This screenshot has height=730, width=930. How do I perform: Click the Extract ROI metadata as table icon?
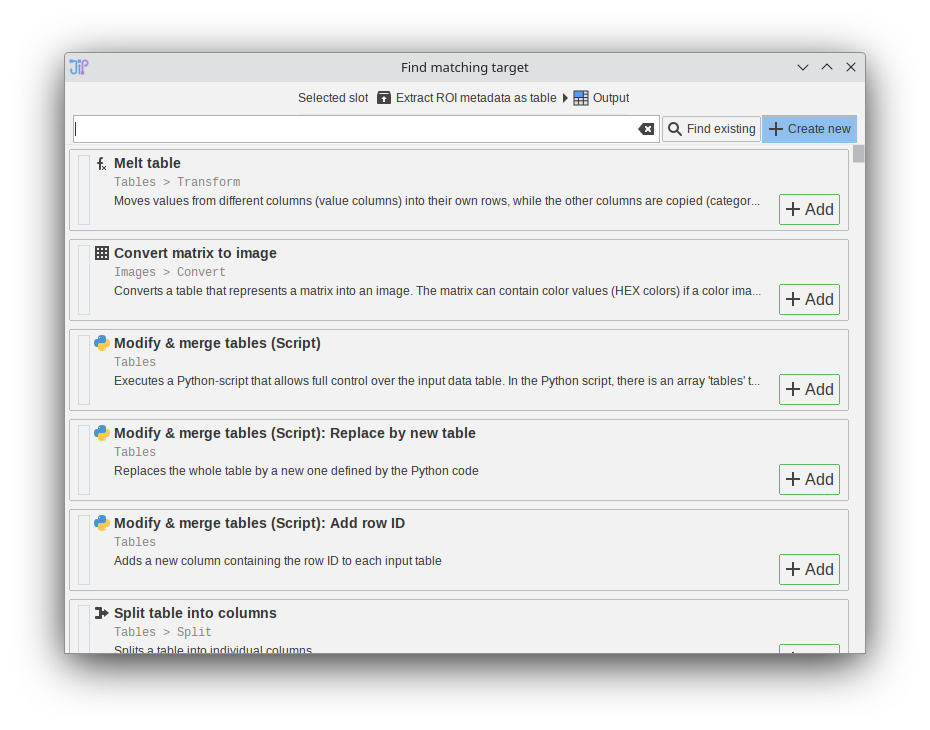coord(384,98)
